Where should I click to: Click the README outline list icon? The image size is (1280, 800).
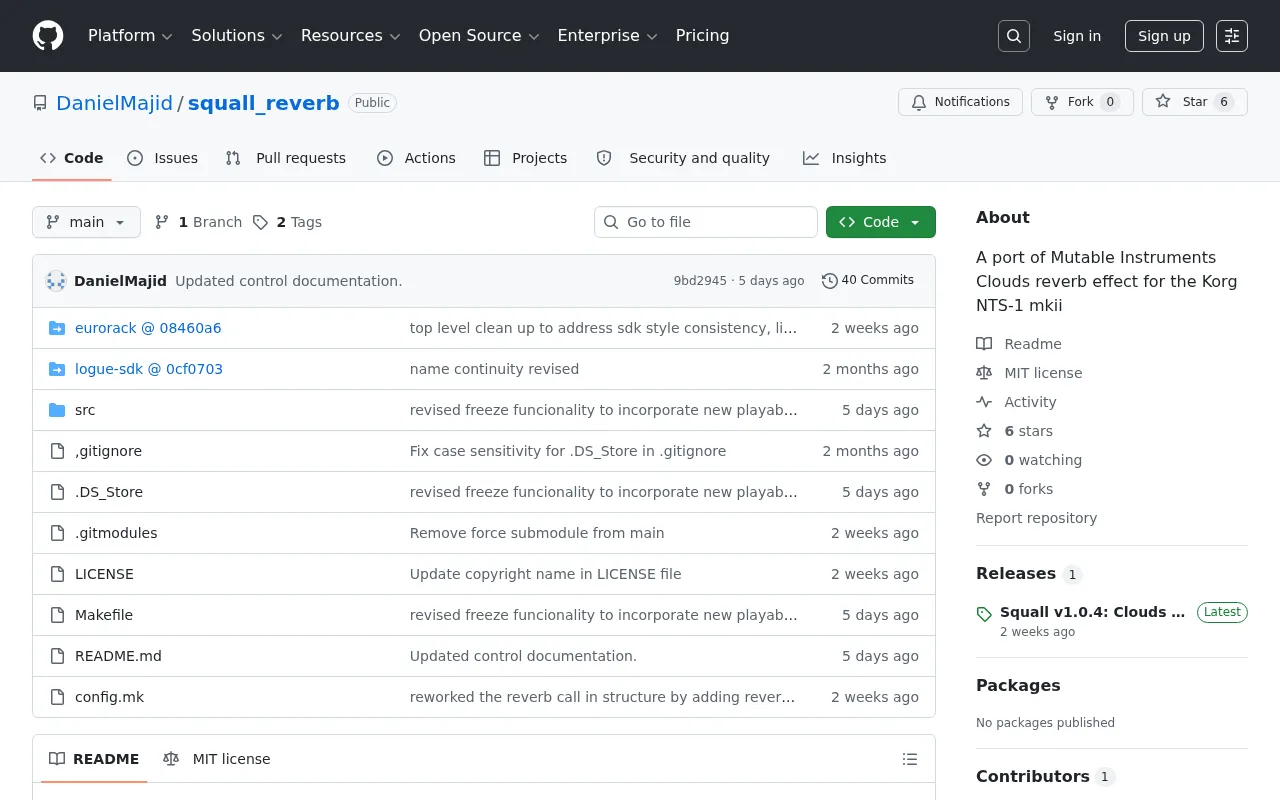pos(910,759)
